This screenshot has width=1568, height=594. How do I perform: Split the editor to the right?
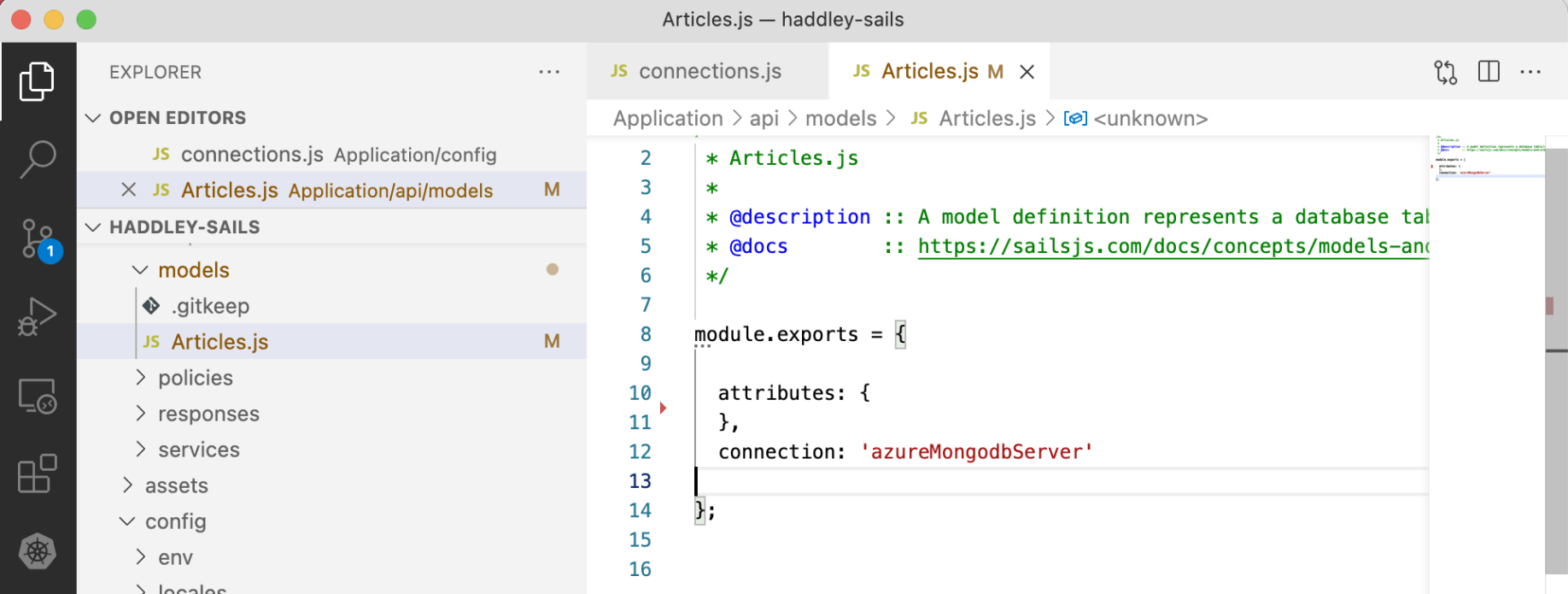(x=1489, y=72)
